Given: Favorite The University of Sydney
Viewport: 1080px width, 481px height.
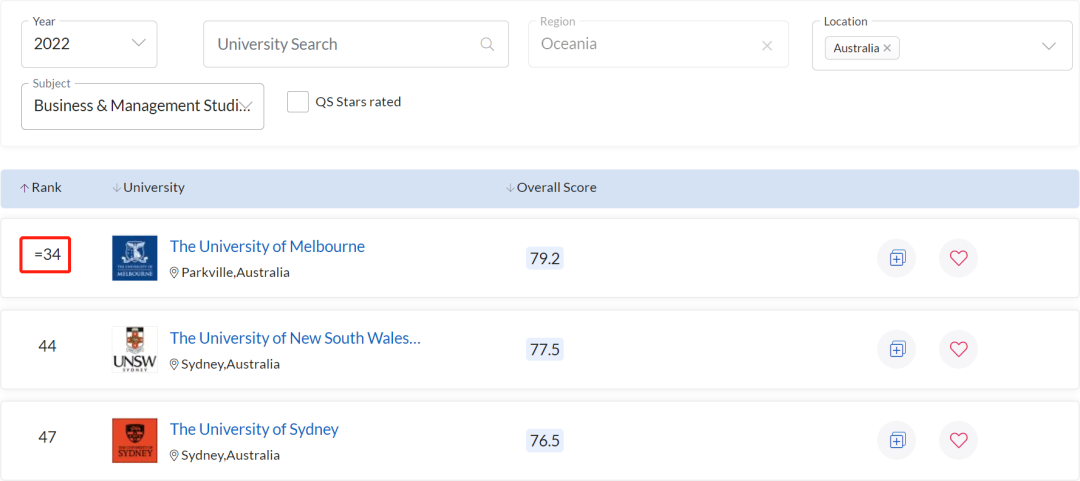Looking at the screenshot, I should (x=959, y=440).
